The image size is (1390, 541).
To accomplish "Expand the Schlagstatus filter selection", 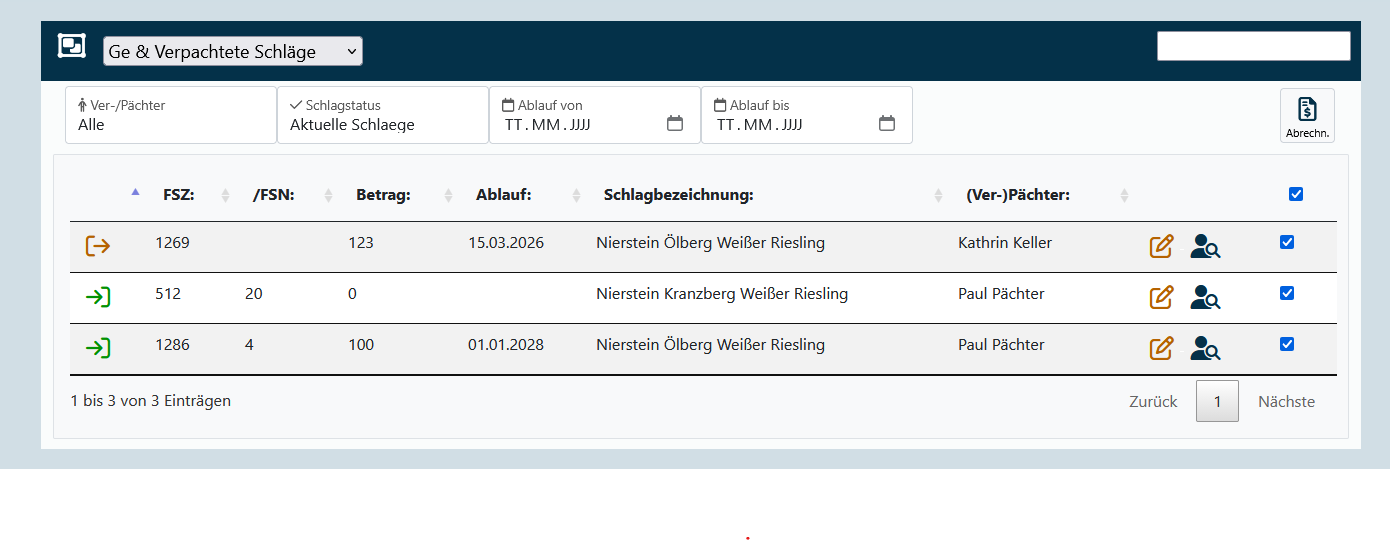I will pyautogui.click(x=383, y=115).
